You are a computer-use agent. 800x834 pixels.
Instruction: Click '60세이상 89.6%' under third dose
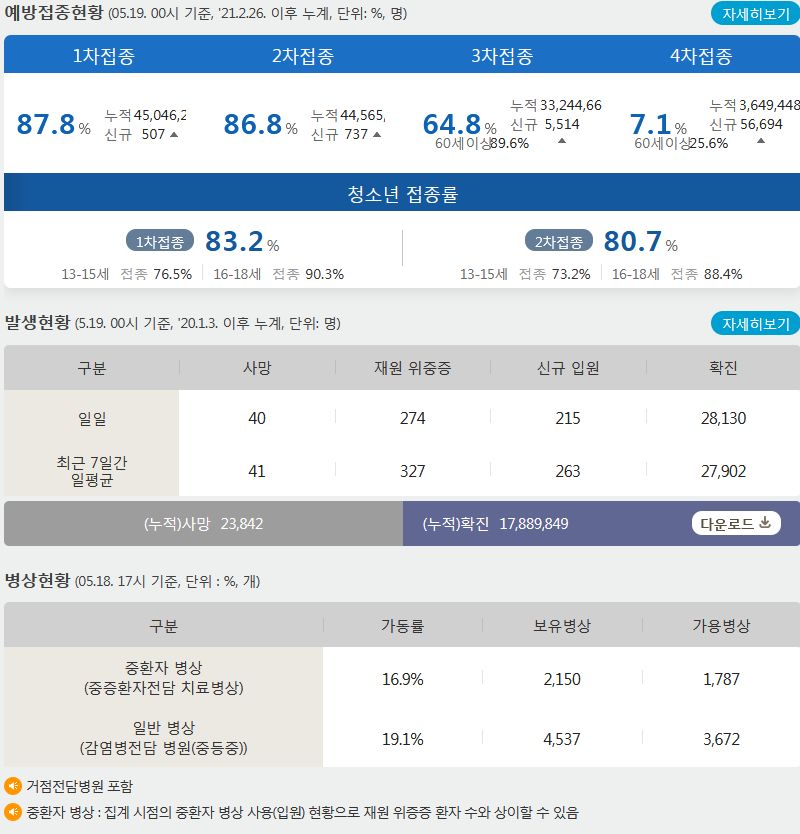tap(482, 144)
